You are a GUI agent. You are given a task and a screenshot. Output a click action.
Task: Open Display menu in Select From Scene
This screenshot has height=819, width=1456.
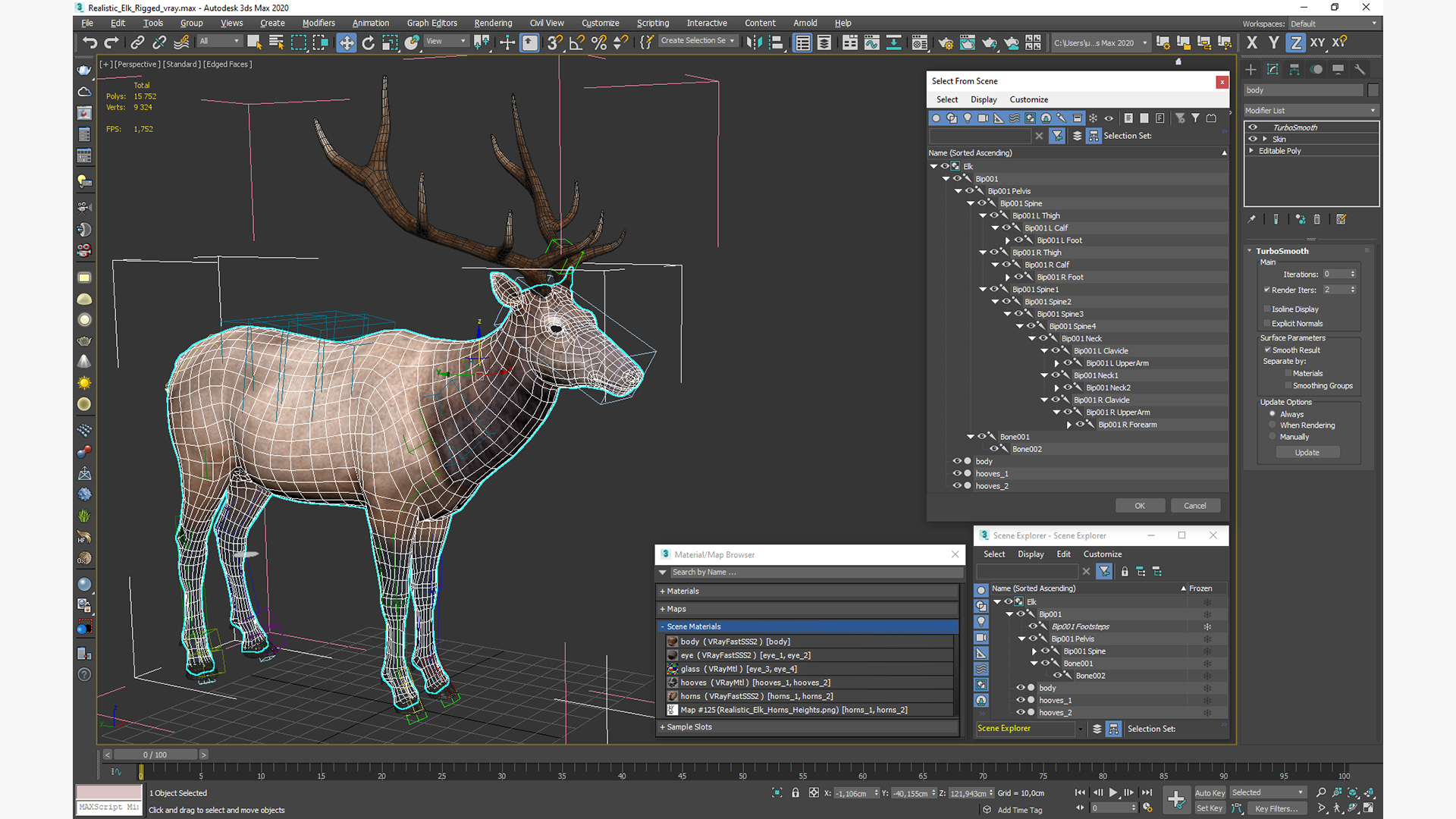tap(984, 99)
